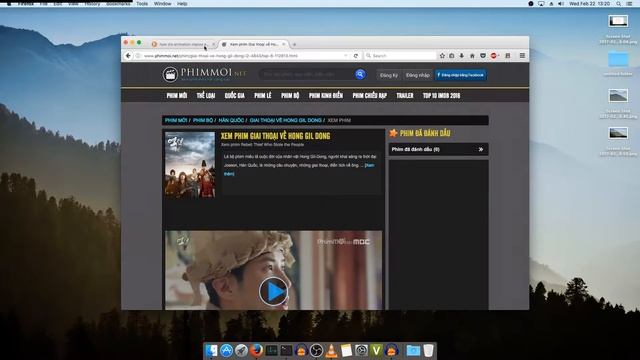Reload the page with refresh icon
Image resolution: width=640 pixels, height=360 pixels.
[356, 56]
